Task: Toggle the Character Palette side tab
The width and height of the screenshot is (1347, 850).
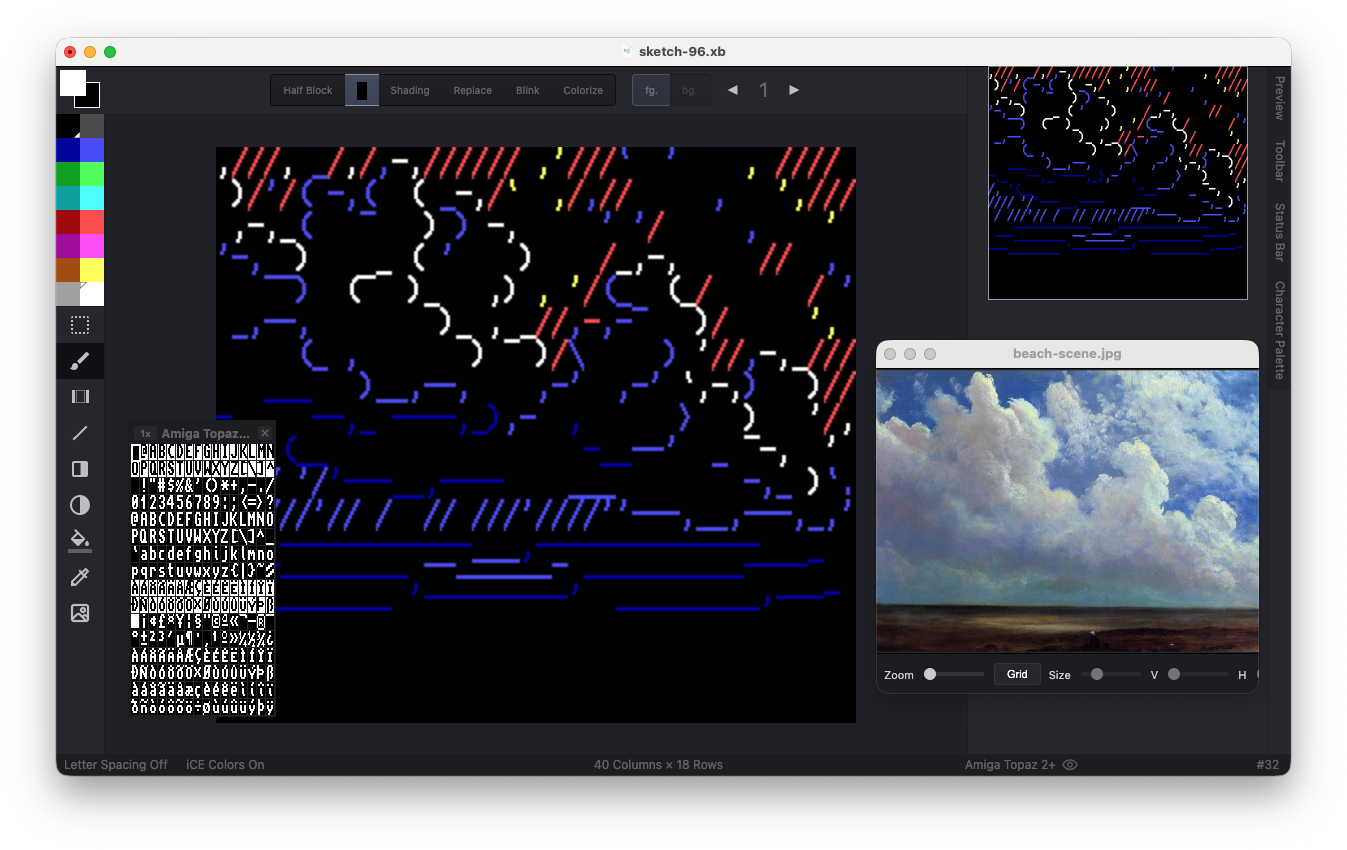Action: (x=1279, y=330)
